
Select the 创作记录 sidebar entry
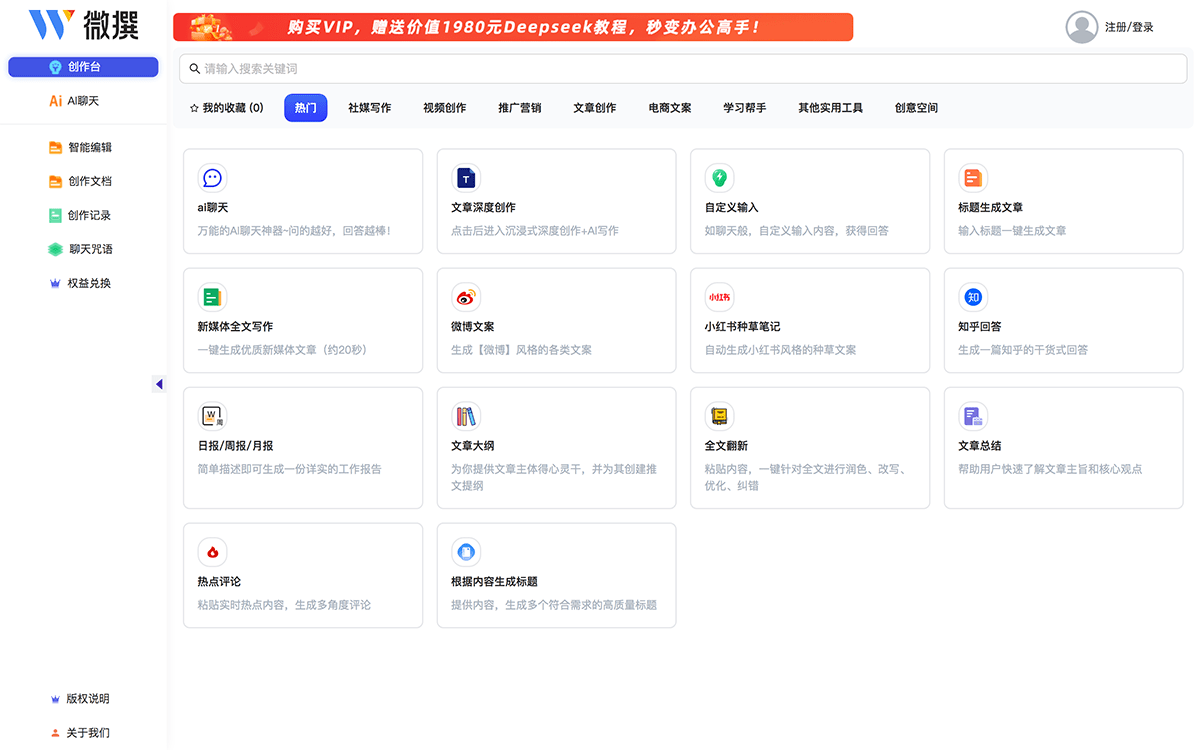(x=83, y=215)
